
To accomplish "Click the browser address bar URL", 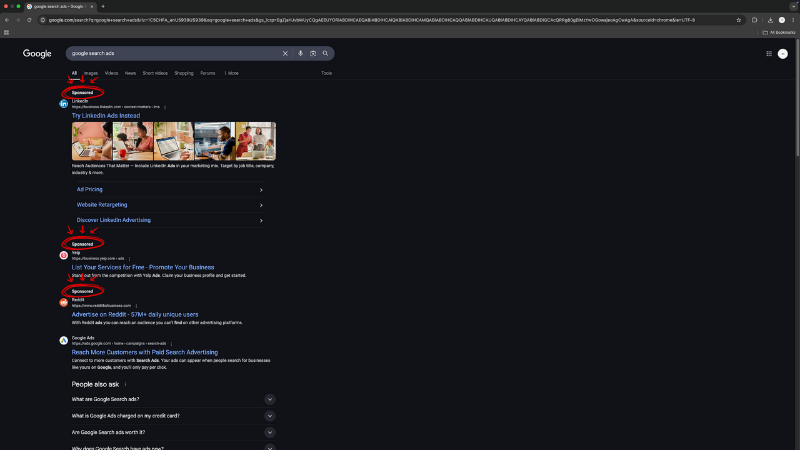I will [x=371, y=20].
